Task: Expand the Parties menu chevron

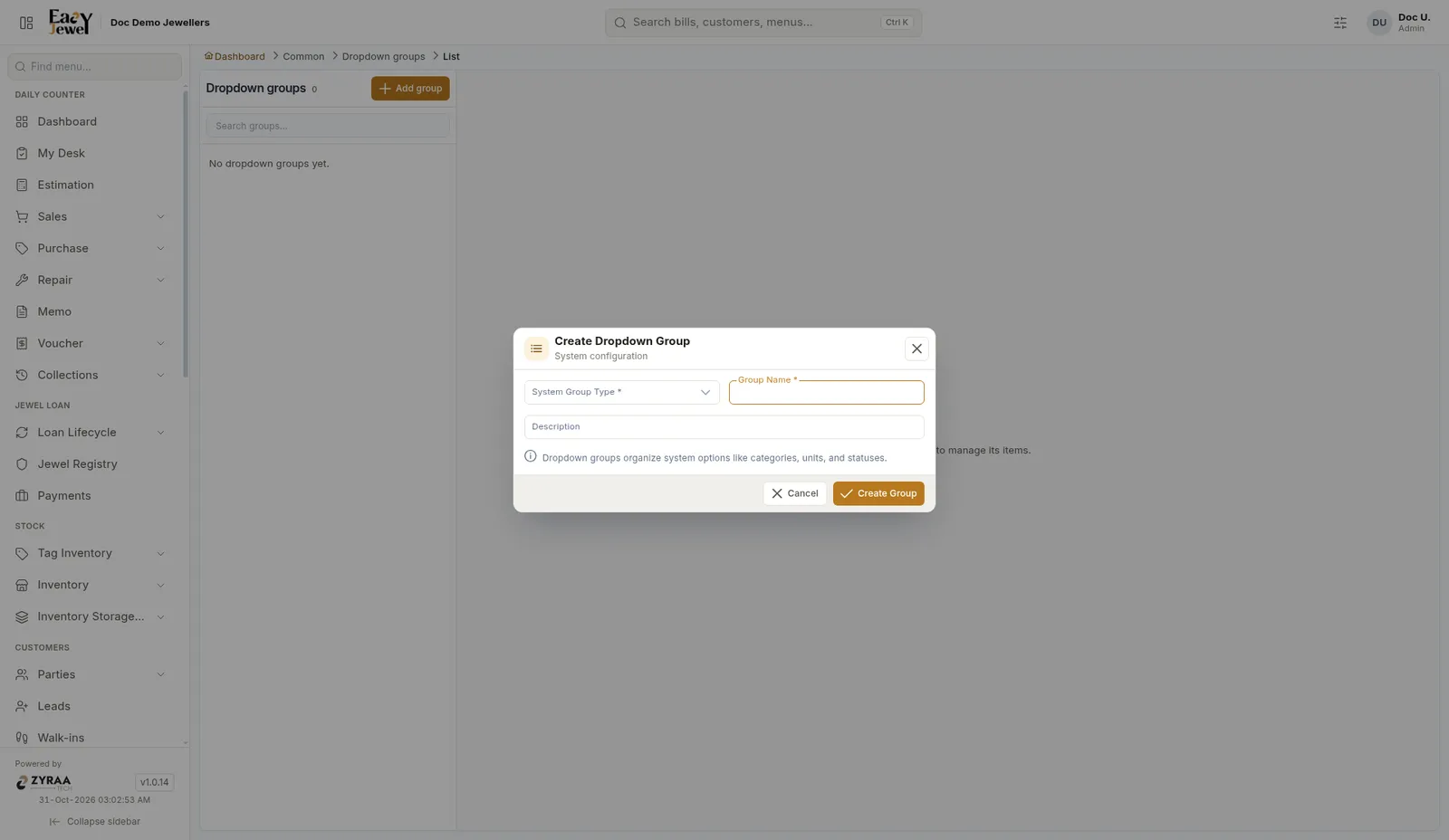Action: pyautogui.click(x=160, y=674)
